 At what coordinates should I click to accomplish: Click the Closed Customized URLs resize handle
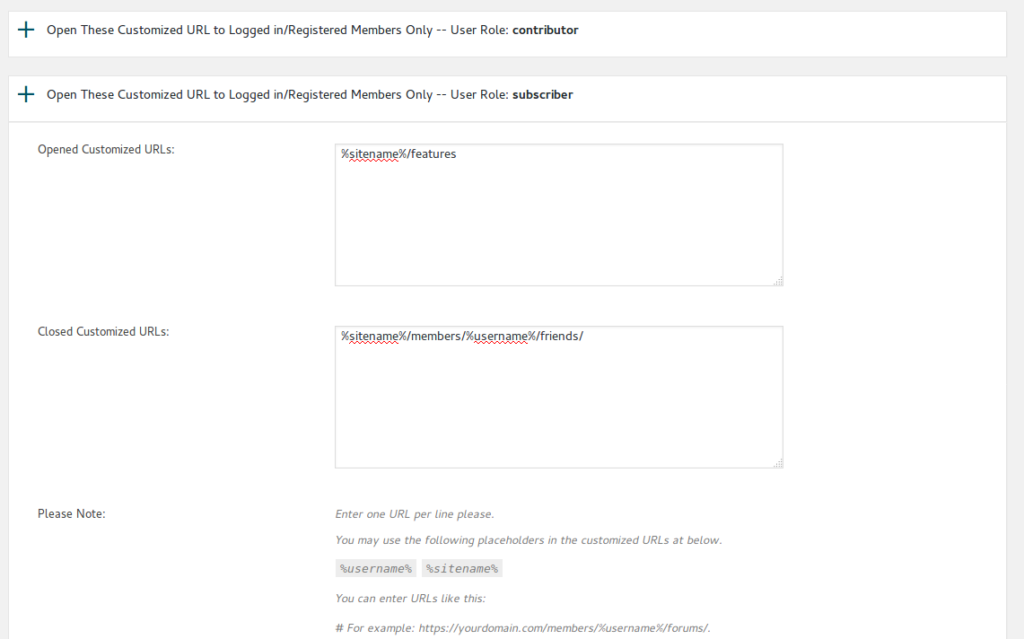coord(778,463)
